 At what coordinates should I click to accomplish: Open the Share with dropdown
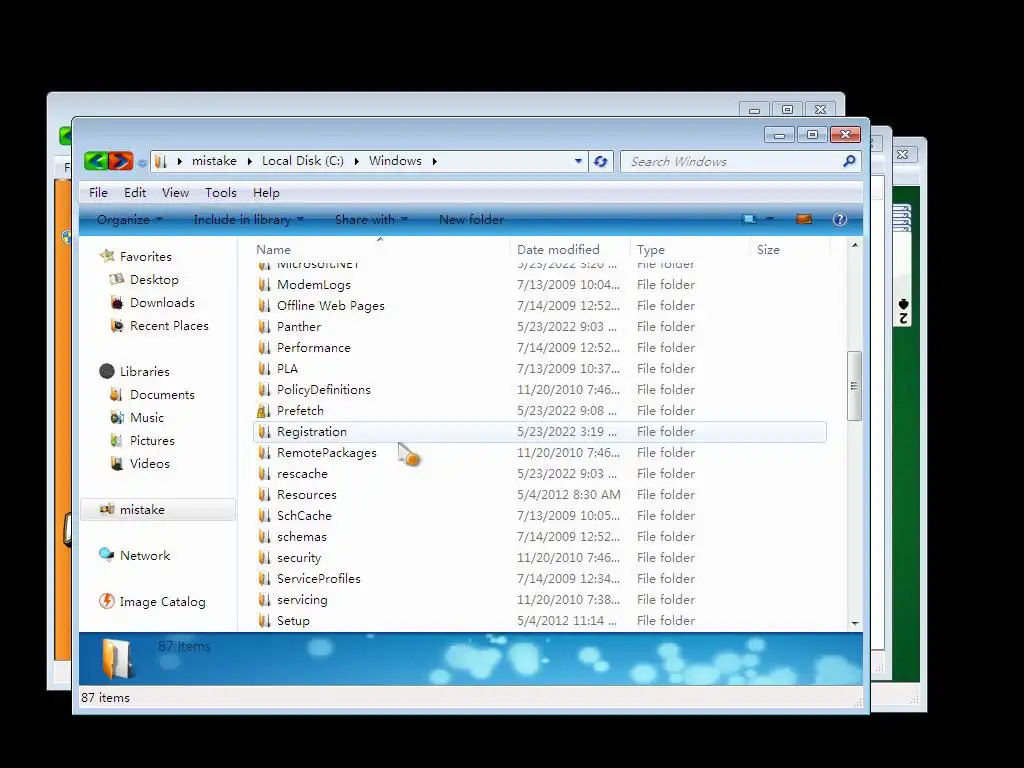click(x=371, y=219)
